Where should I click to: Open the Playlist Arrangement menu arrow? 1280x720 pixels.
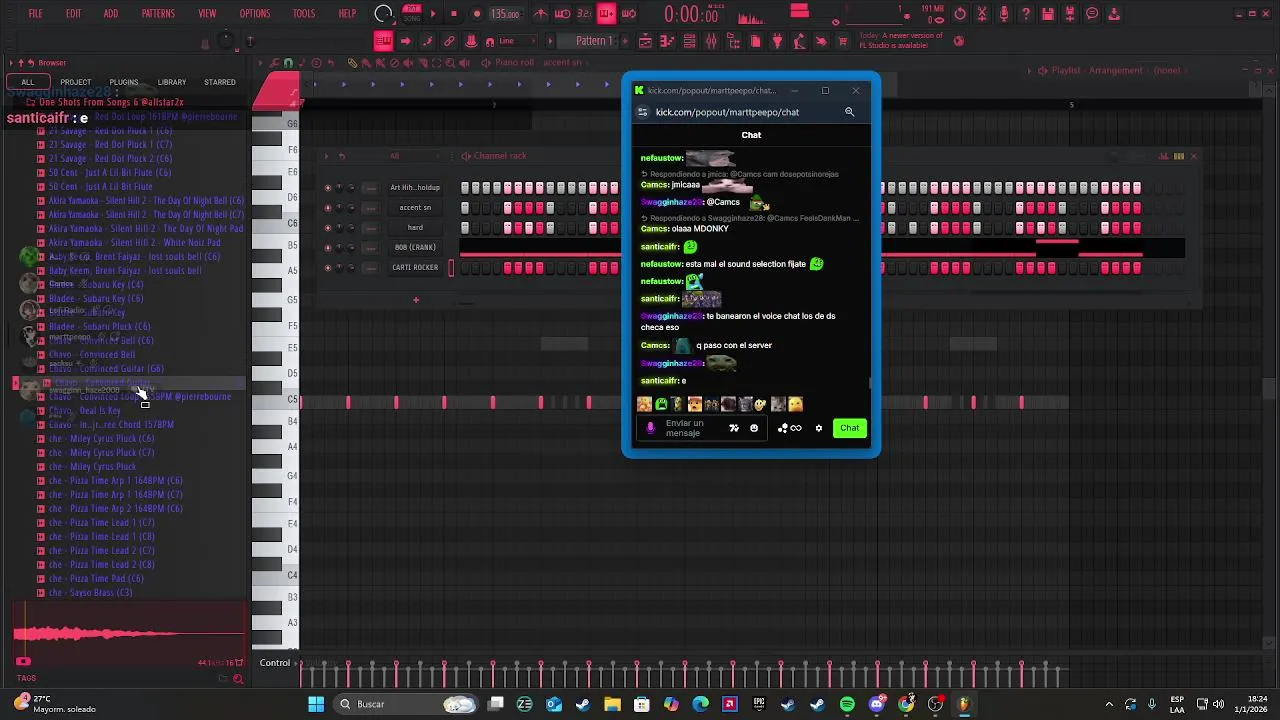point(1029,71)
